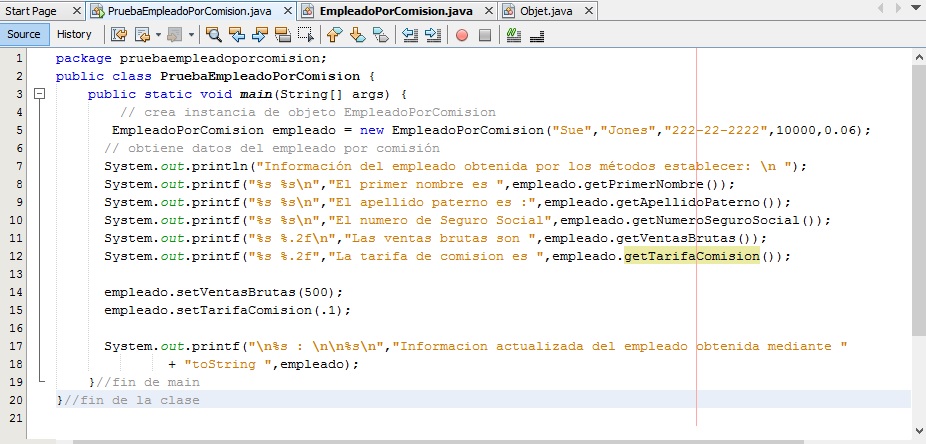
Task: Open the Back navigation dropdown arrow
Action: point(158,35)
